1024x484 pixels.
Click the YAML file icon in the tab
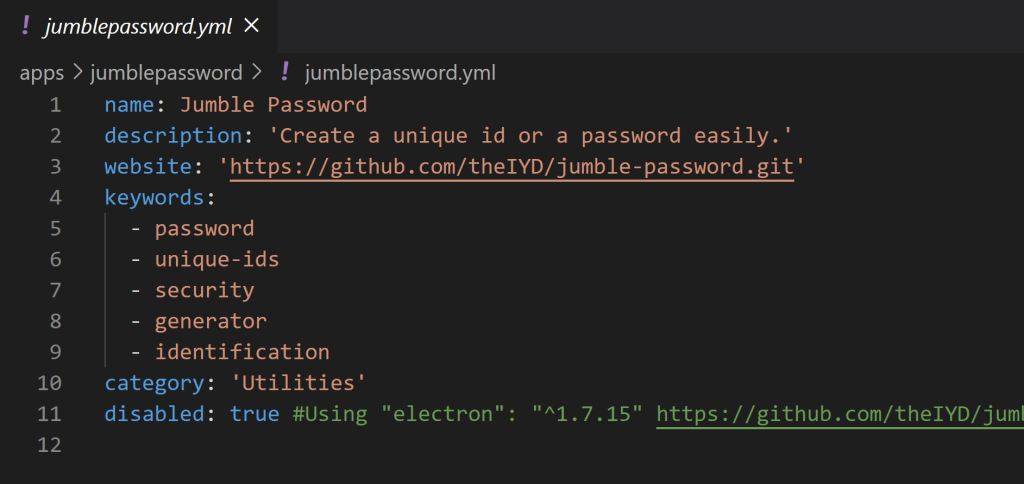25,26
